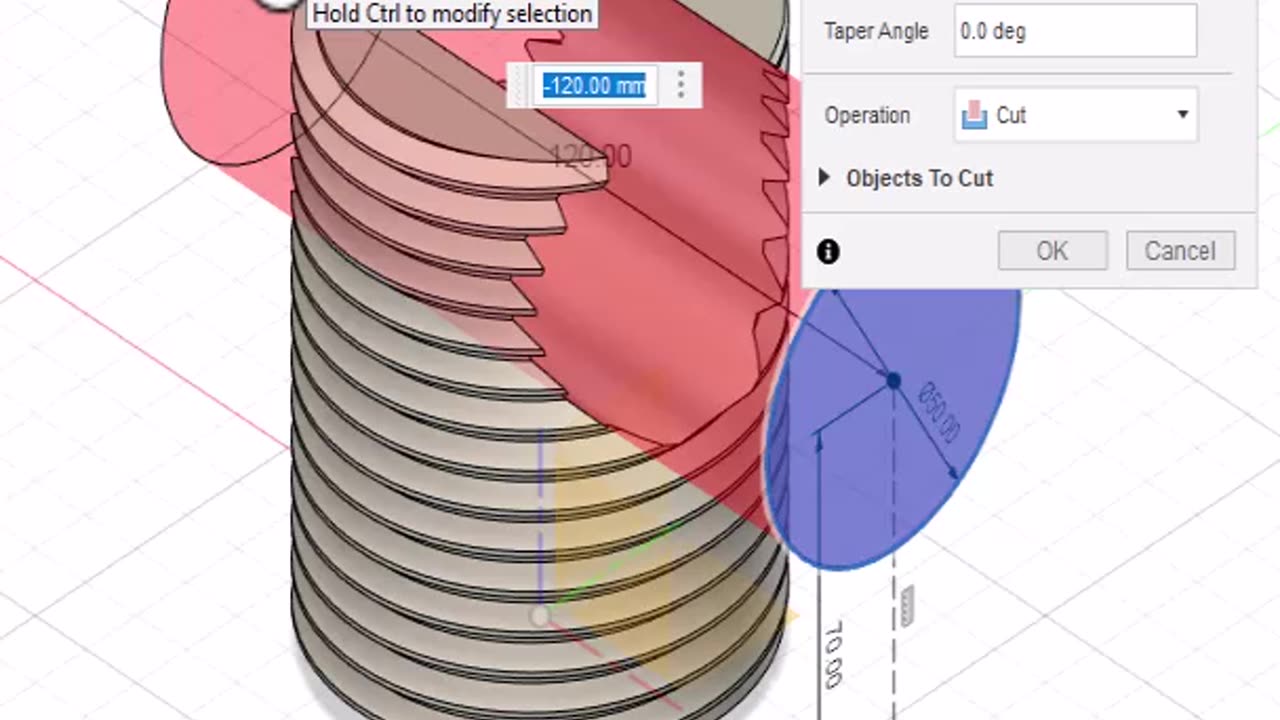1280x720 pixels.
Task: Click the sketch circle center point
Action: pos(893,380)
